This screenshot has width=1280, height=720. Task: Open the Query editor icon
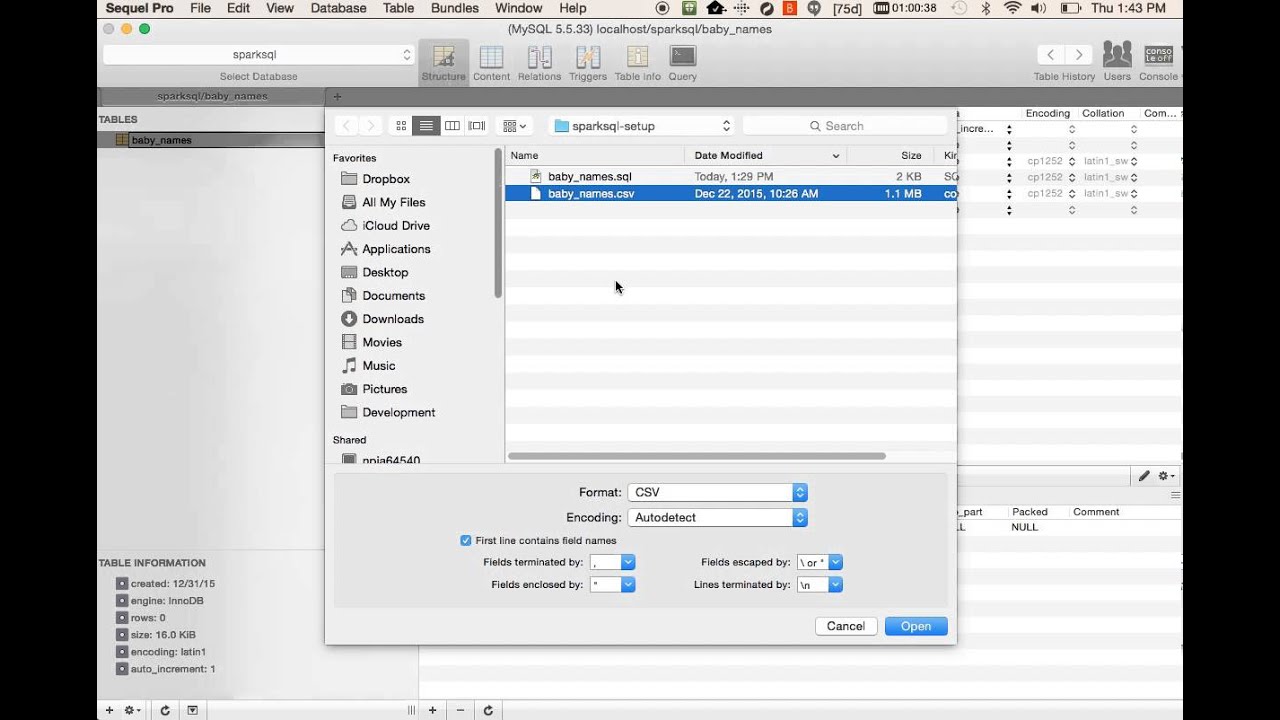[x=683, y=62]
